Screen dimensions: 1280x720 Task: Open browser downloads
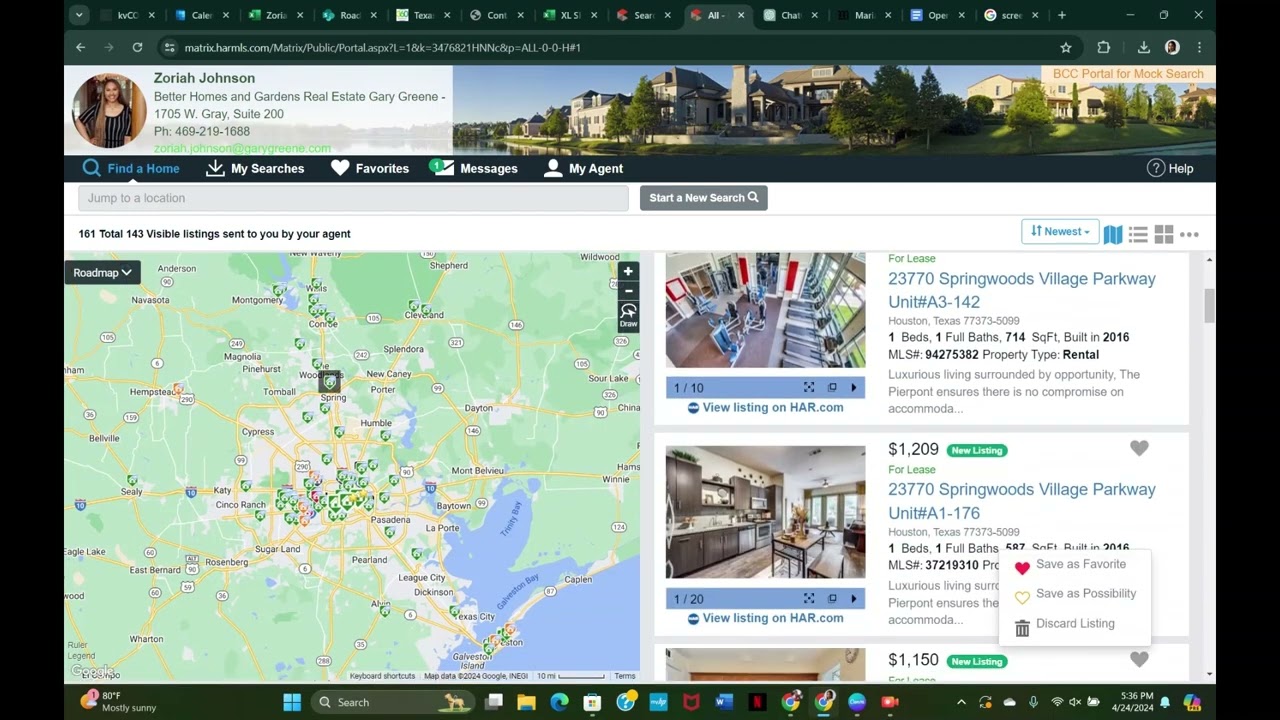tap(1144, 47)
